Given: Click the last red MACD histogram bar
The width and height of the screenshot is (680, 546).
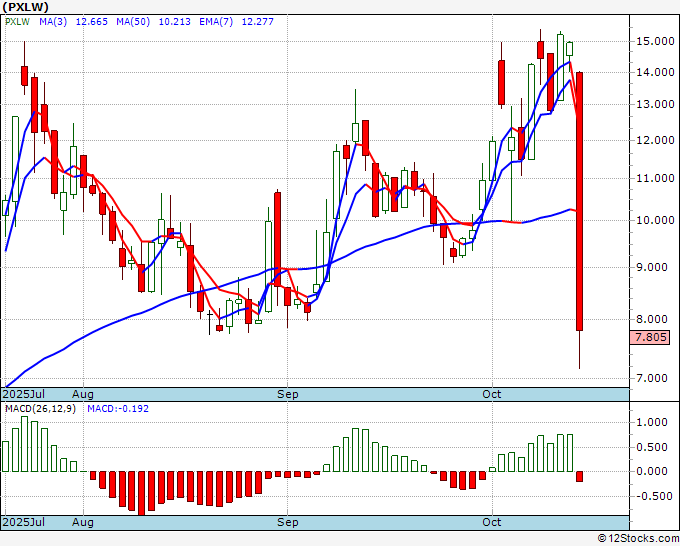Looking at the screenshot, I should pos(579,476).
